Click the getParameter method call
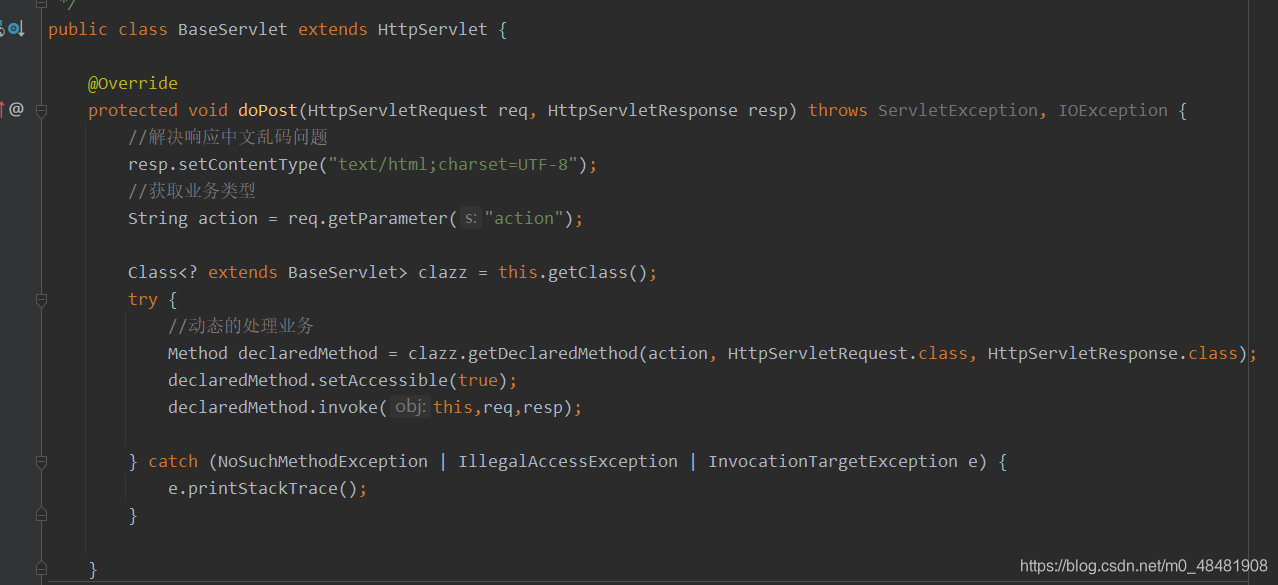 [x=387, y=218]
